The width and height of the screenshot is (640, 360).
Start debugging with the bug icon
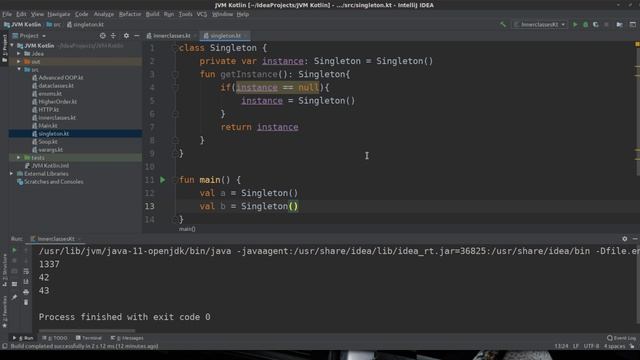click(585, 24)
